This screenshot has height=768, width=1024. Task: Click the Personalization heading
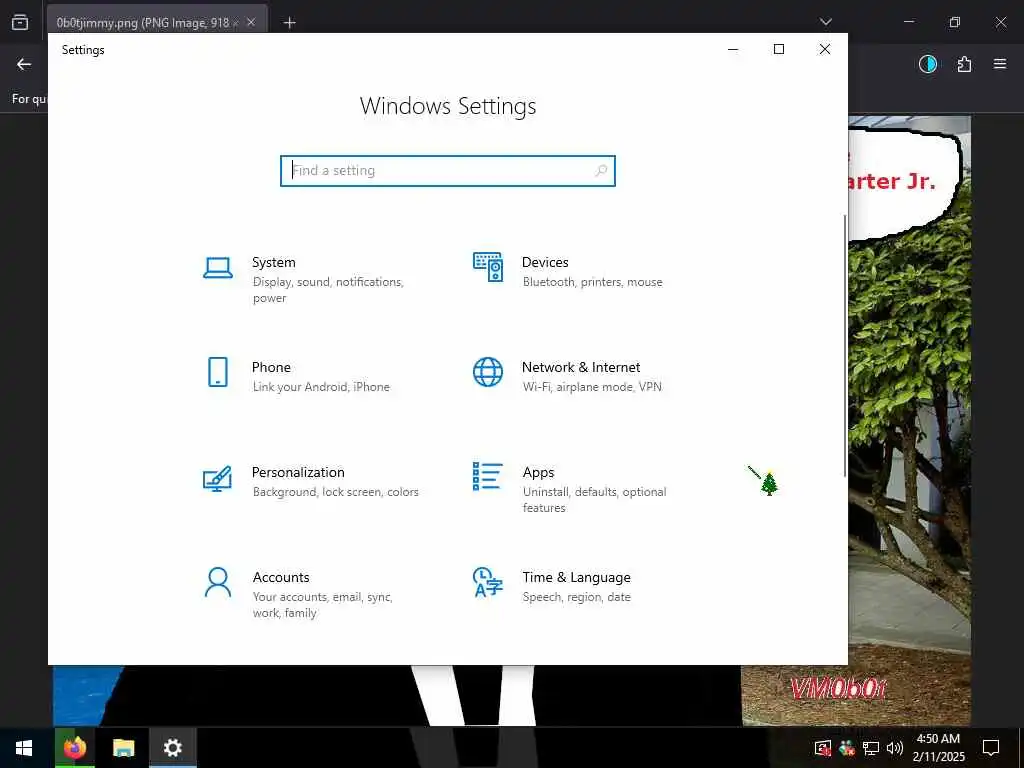(298, 472)
